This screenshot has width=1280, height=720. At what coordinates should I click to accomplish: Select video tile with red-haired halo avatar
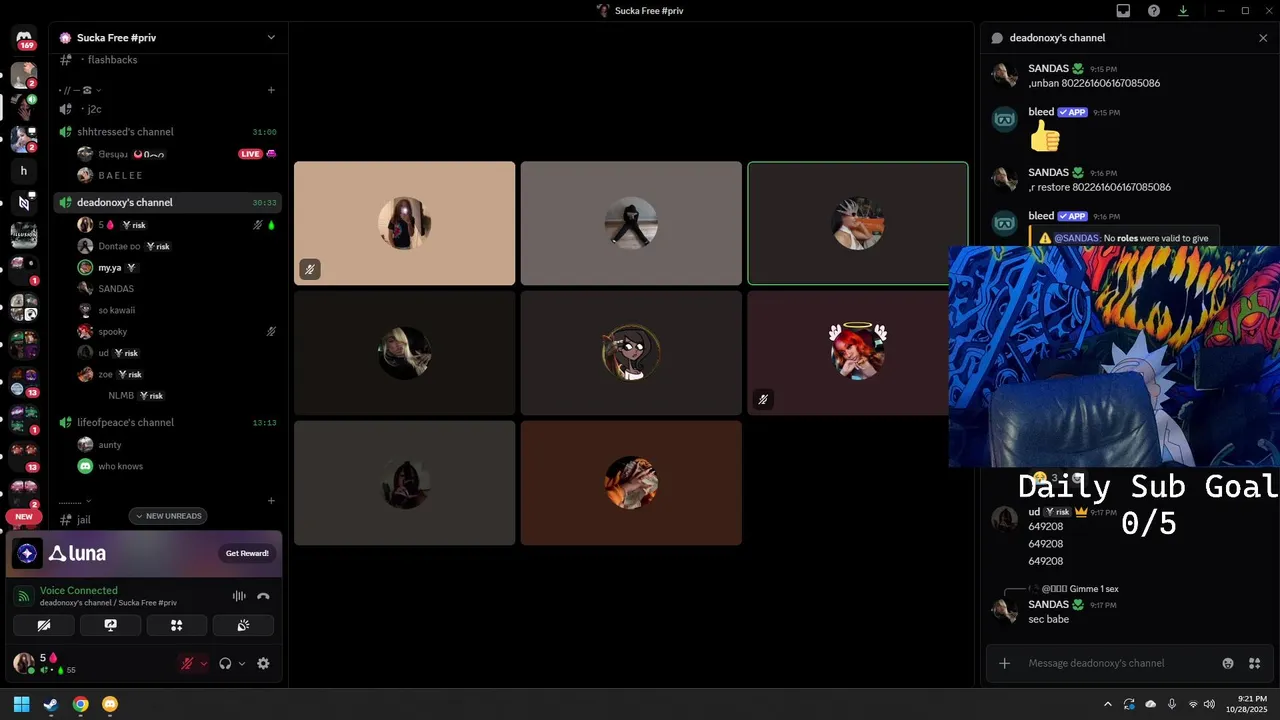point(857,352)
